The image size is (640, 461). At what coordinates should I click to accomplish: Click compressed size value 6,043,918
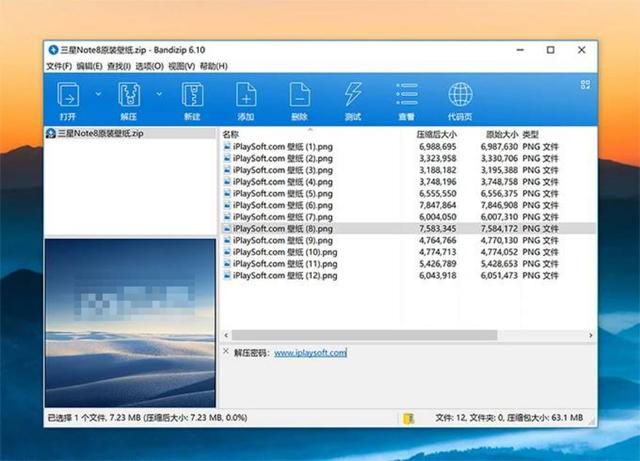pos(438,276)
